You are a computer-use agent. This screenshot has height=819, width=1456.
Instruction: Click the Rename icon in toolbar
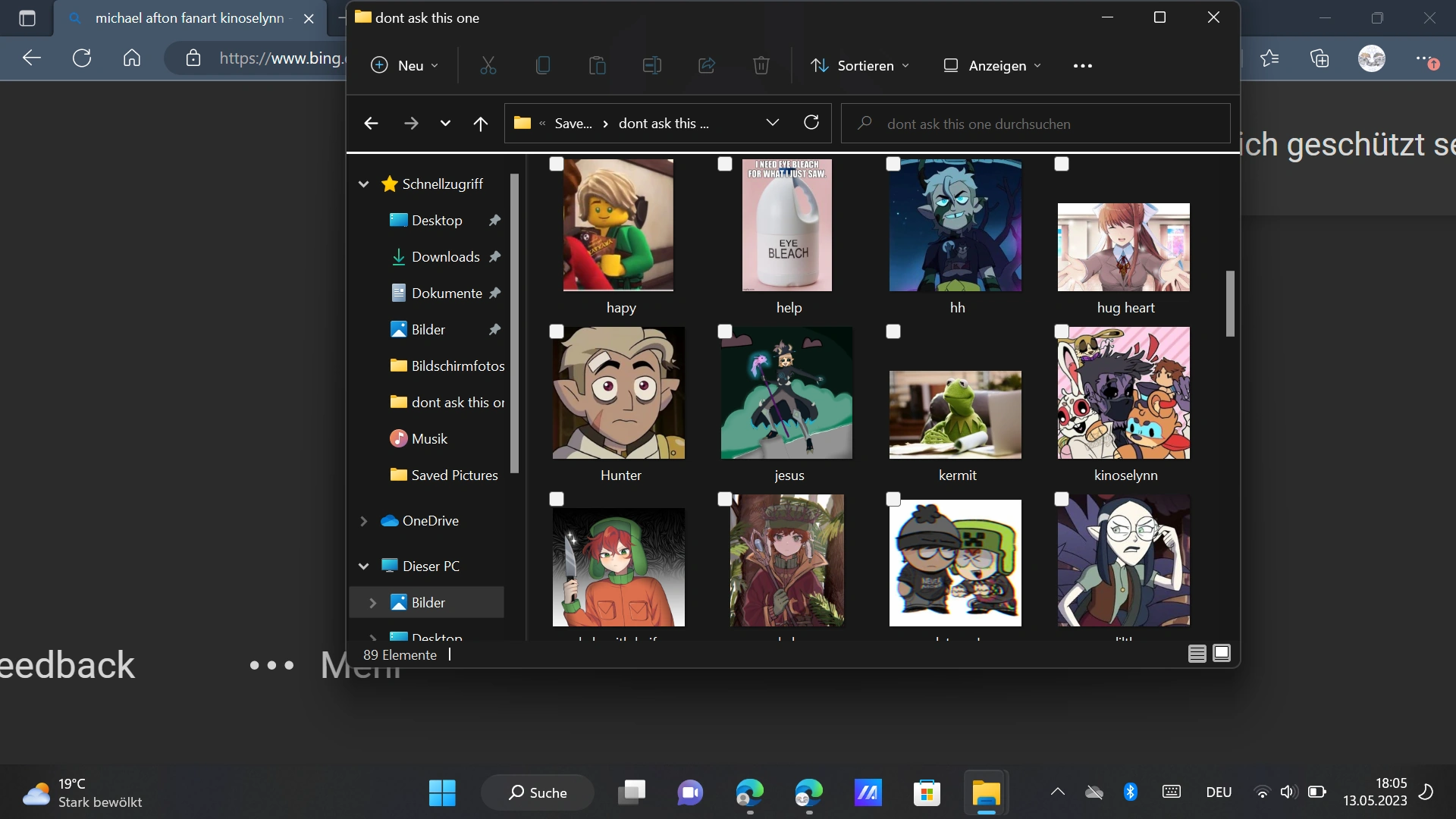point(652,66)
